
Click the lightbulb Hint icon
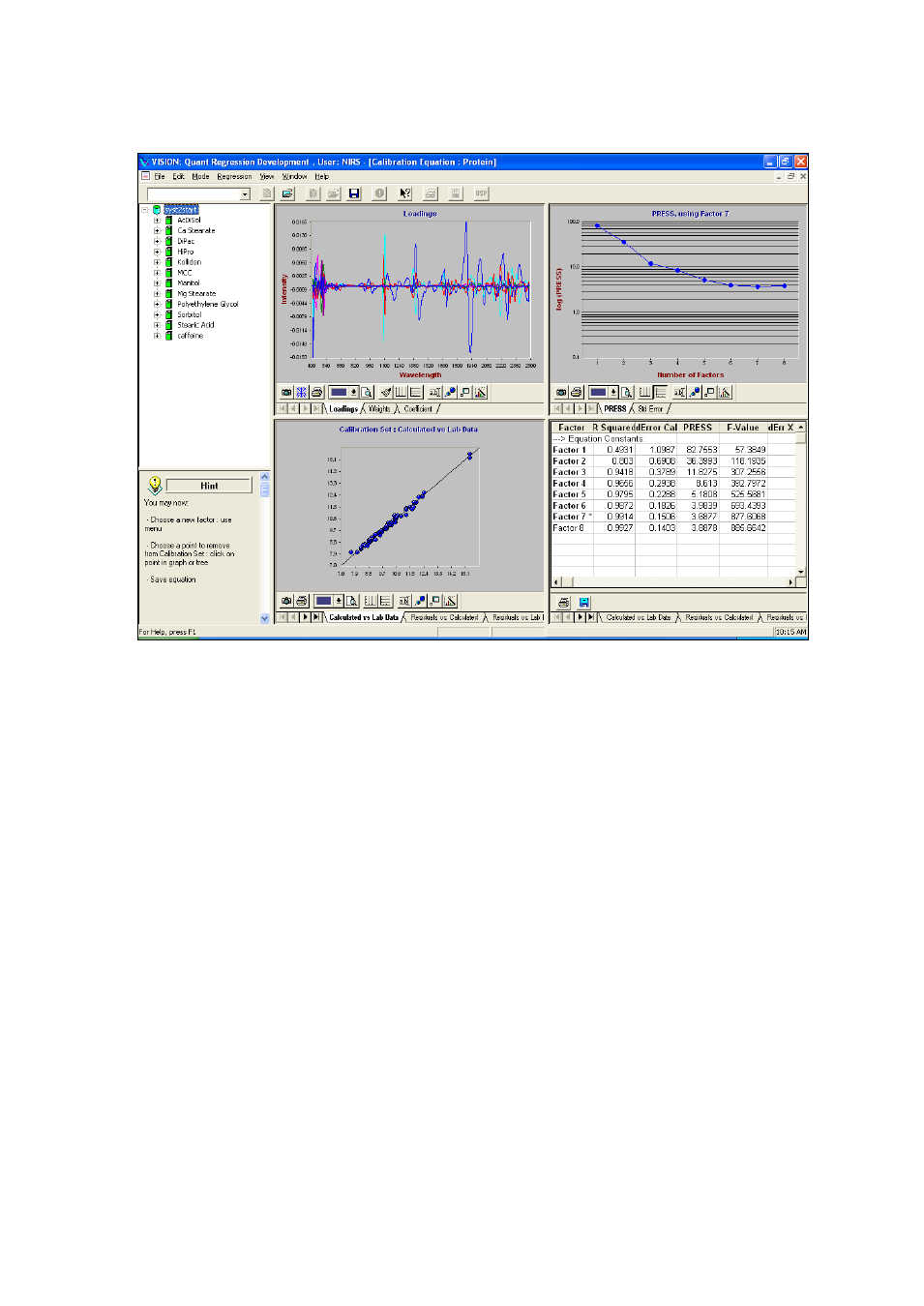155,485
